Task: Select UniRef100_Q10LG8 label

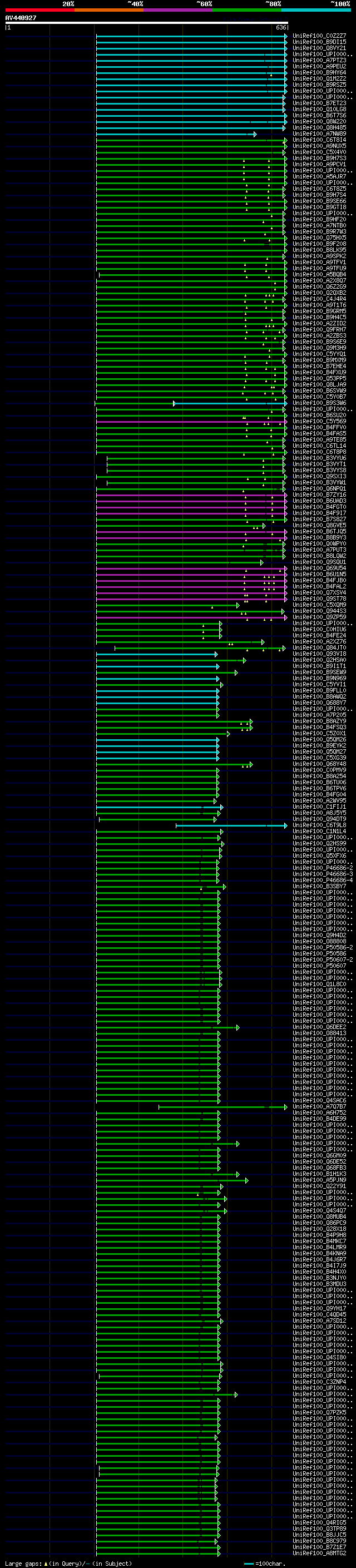Action: (319, 110)
